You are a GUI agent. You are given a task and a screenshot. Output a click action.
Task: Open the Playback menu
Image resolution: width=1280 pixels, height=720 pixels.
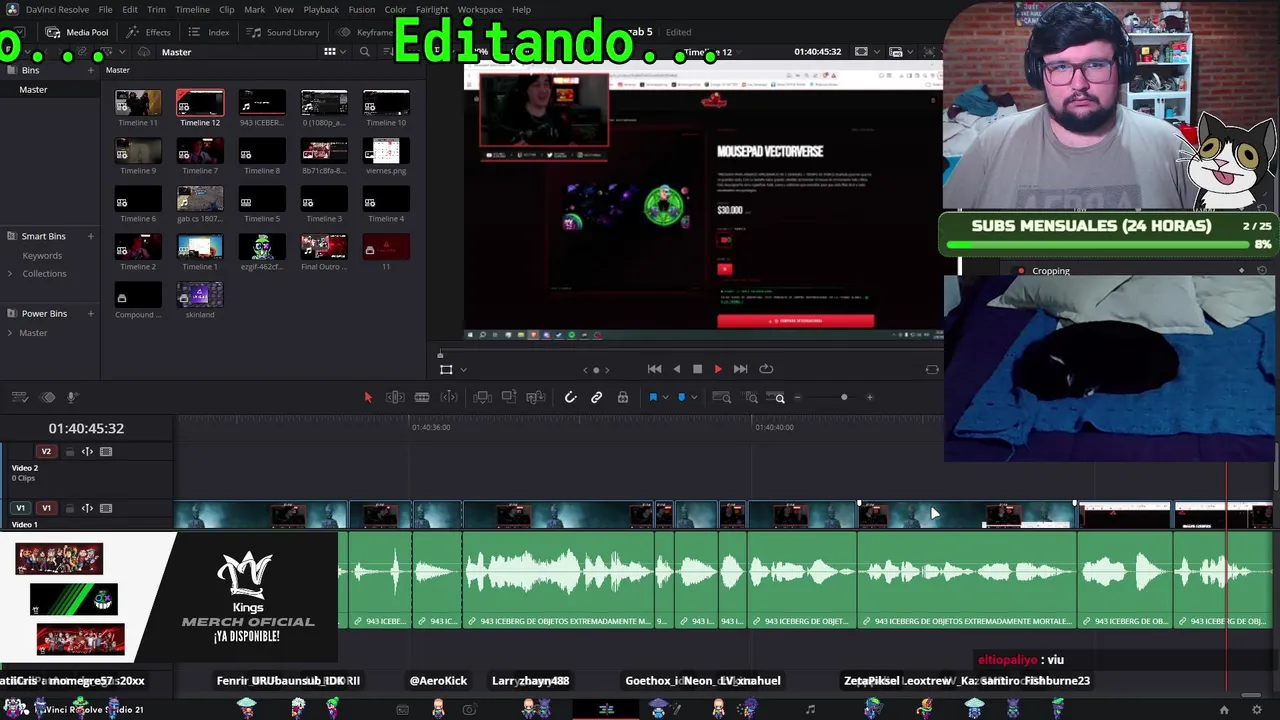coord(321,10)
